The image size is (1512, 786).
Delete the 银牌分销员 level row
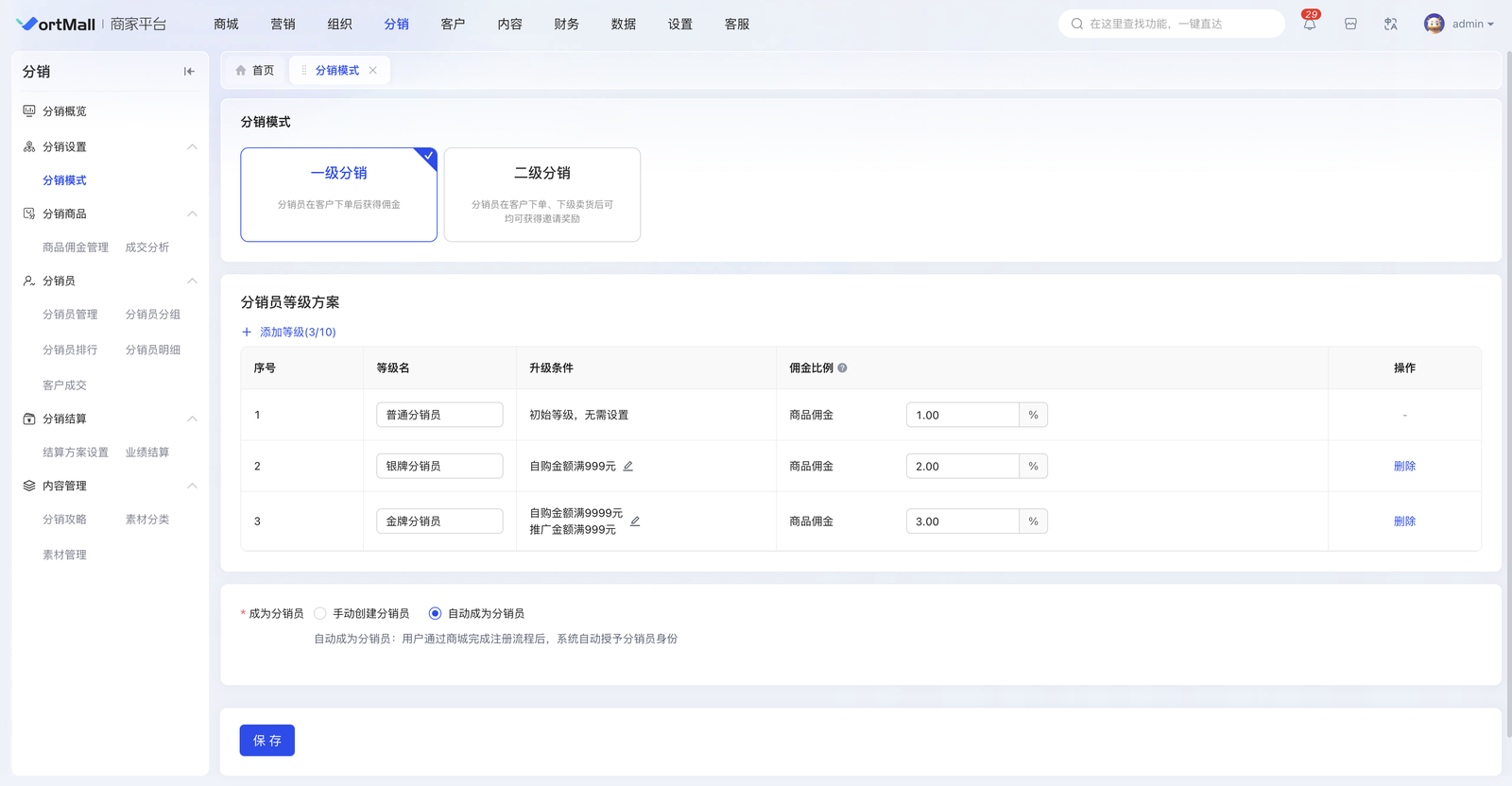pos(1404,466)
